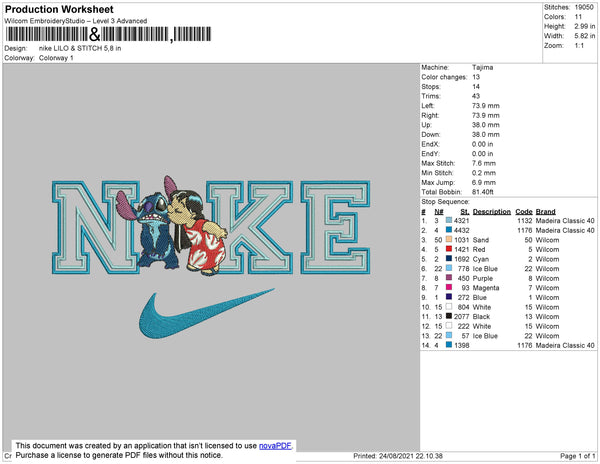
Task: Open the novaPDF link in the notice
Action: click(x=275, y=446)
